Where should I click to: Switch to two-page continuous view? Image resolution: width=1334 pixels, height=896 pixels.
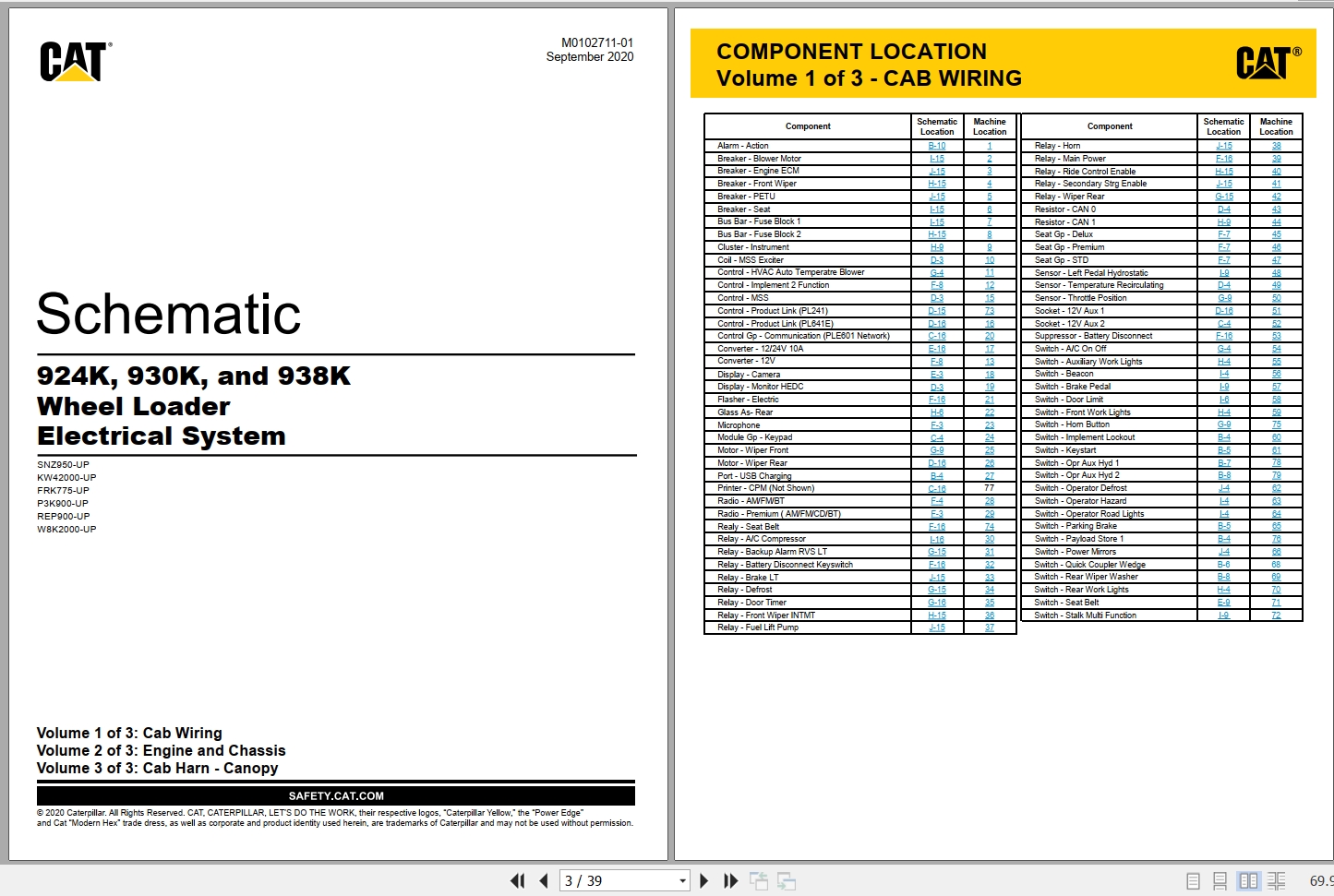point(1276,881)
